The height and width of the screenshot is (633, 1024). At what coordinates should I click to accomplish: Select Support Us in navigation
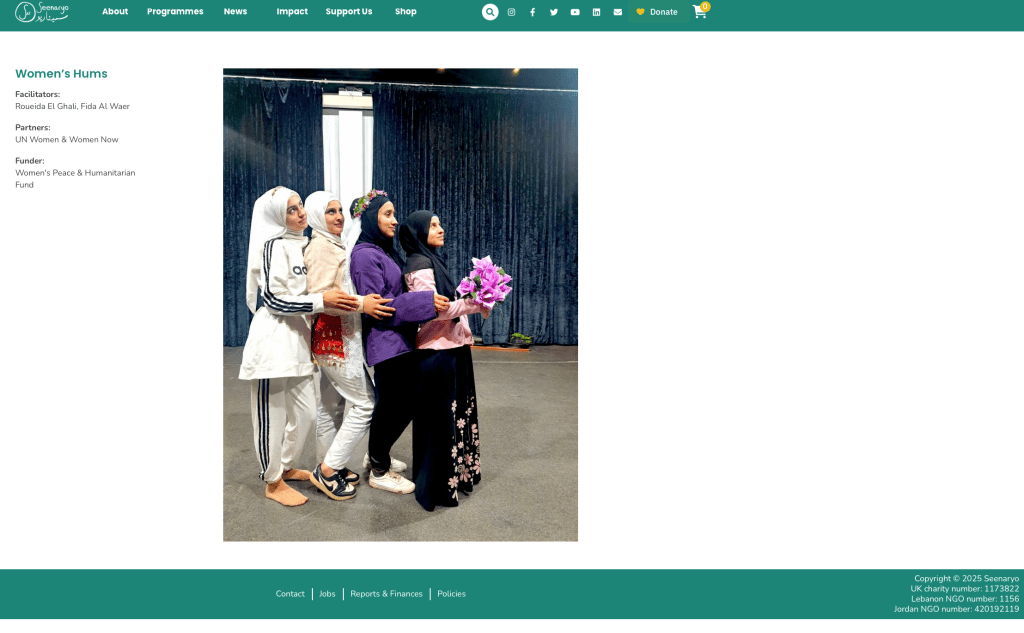click(349, 12)
